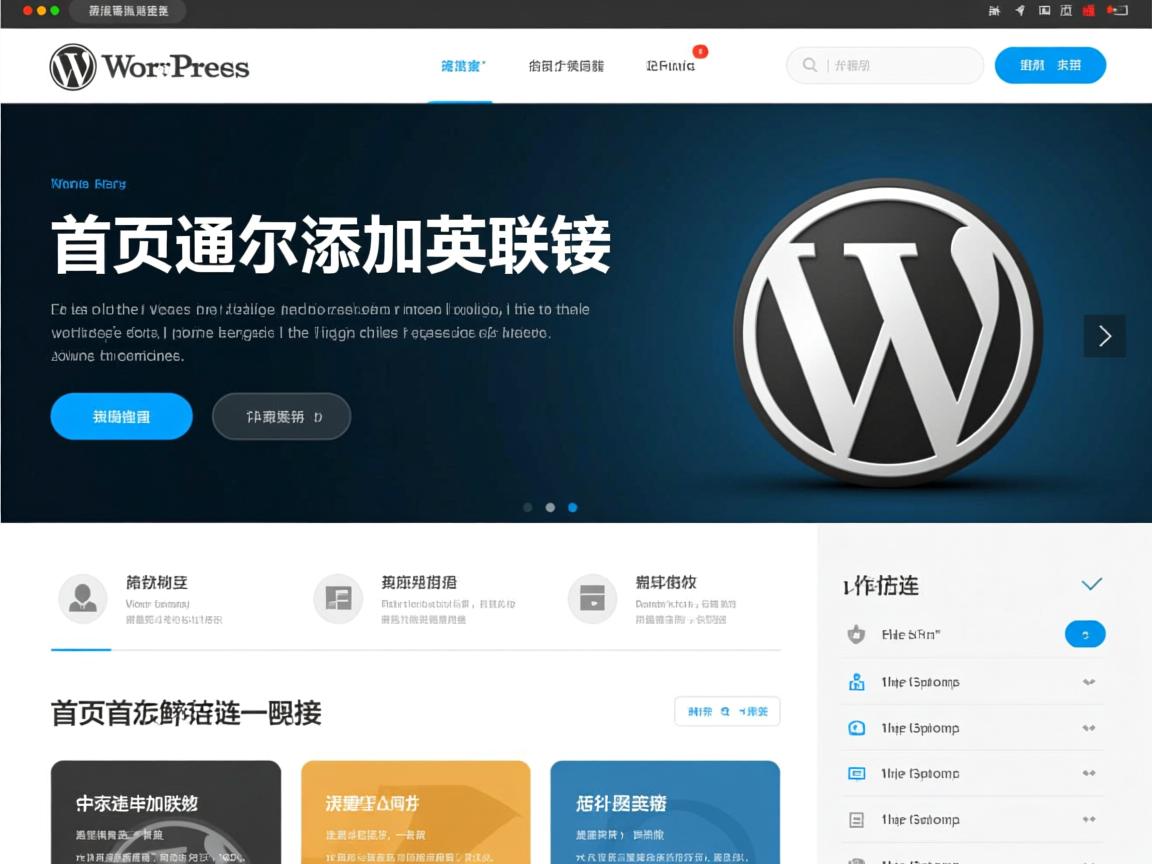Click the monitor icon in the sidebar list
Screen dimensions: 1152x864
(x=856, y=774)
